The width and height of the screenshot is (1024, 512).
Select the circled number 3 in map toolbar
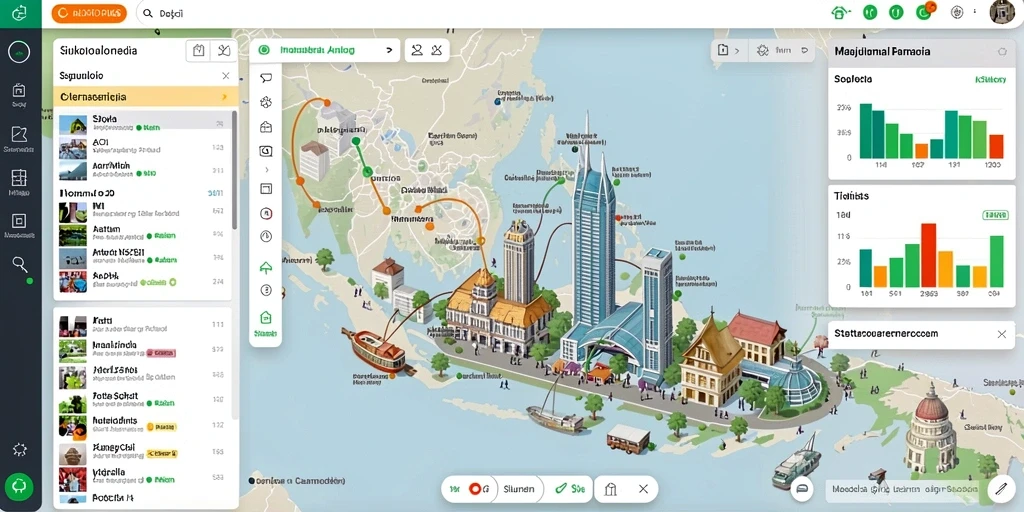pos(266,290)
